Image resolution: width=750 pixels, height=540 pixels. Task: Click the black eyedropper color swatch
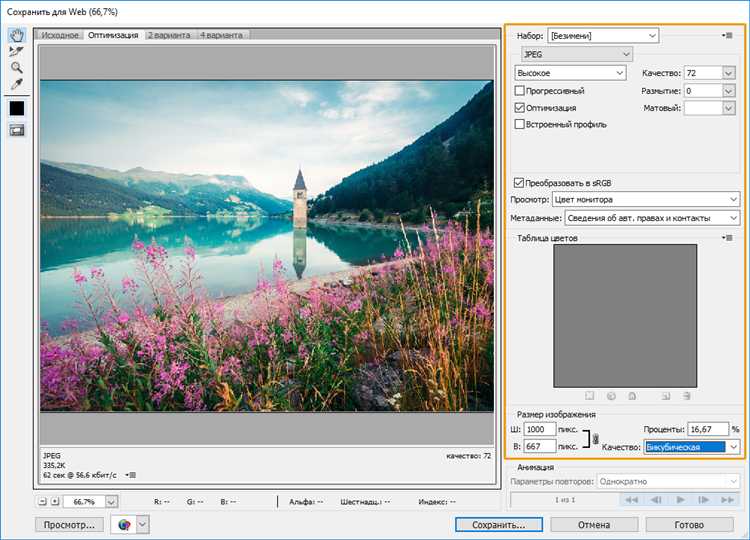click(17, 109)
